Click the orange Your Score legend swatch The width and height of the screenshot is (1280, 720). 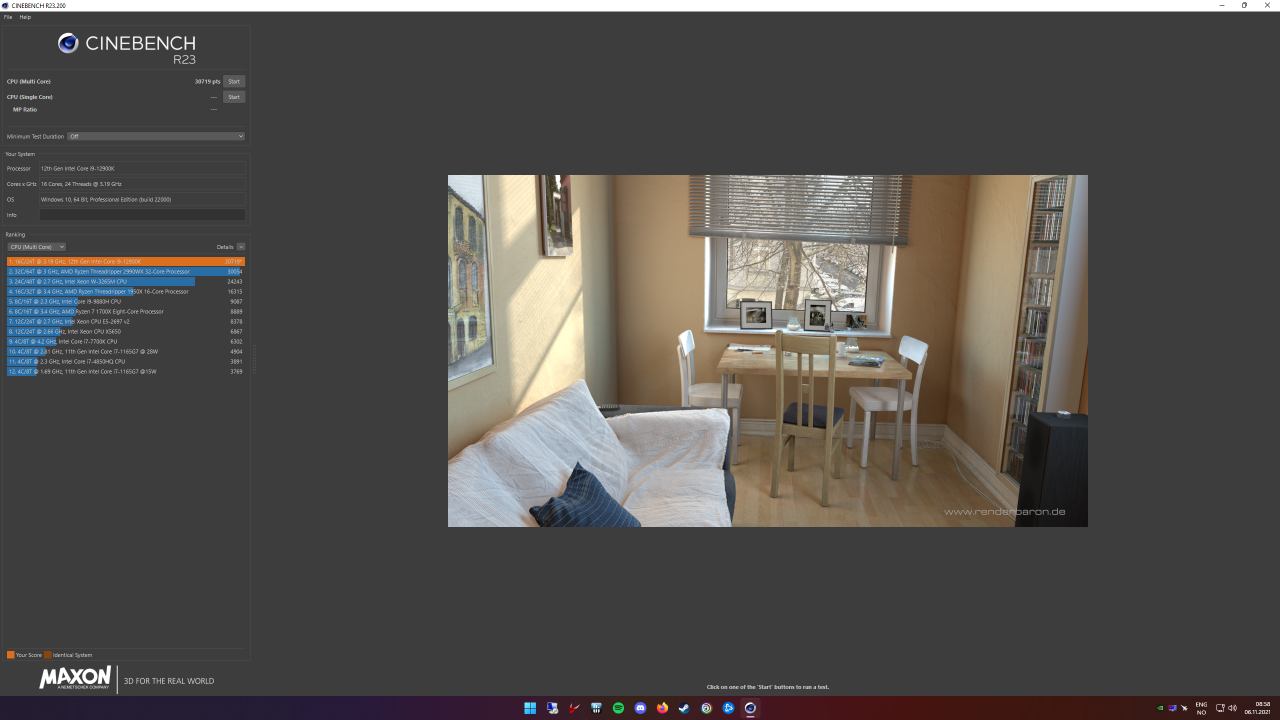[x=12, y=655]
